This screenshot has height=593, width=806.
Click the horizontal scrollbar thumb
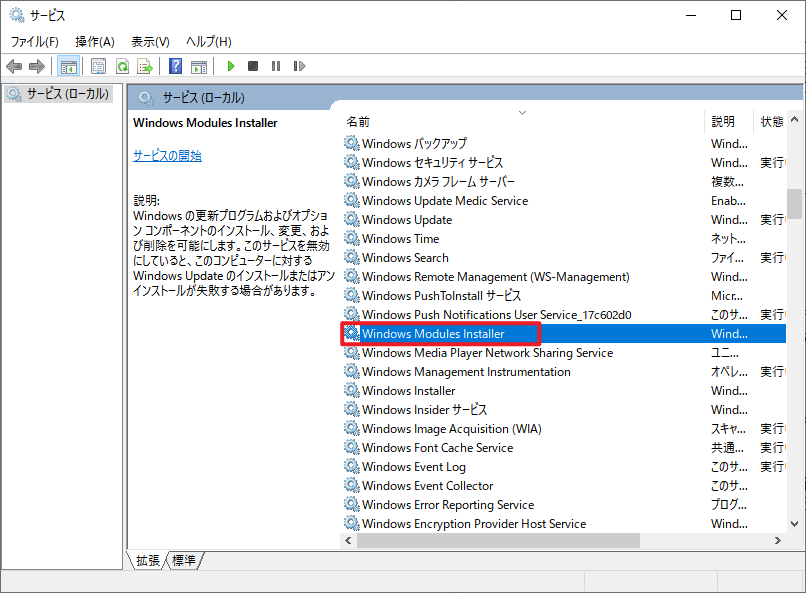coord(498,540)
